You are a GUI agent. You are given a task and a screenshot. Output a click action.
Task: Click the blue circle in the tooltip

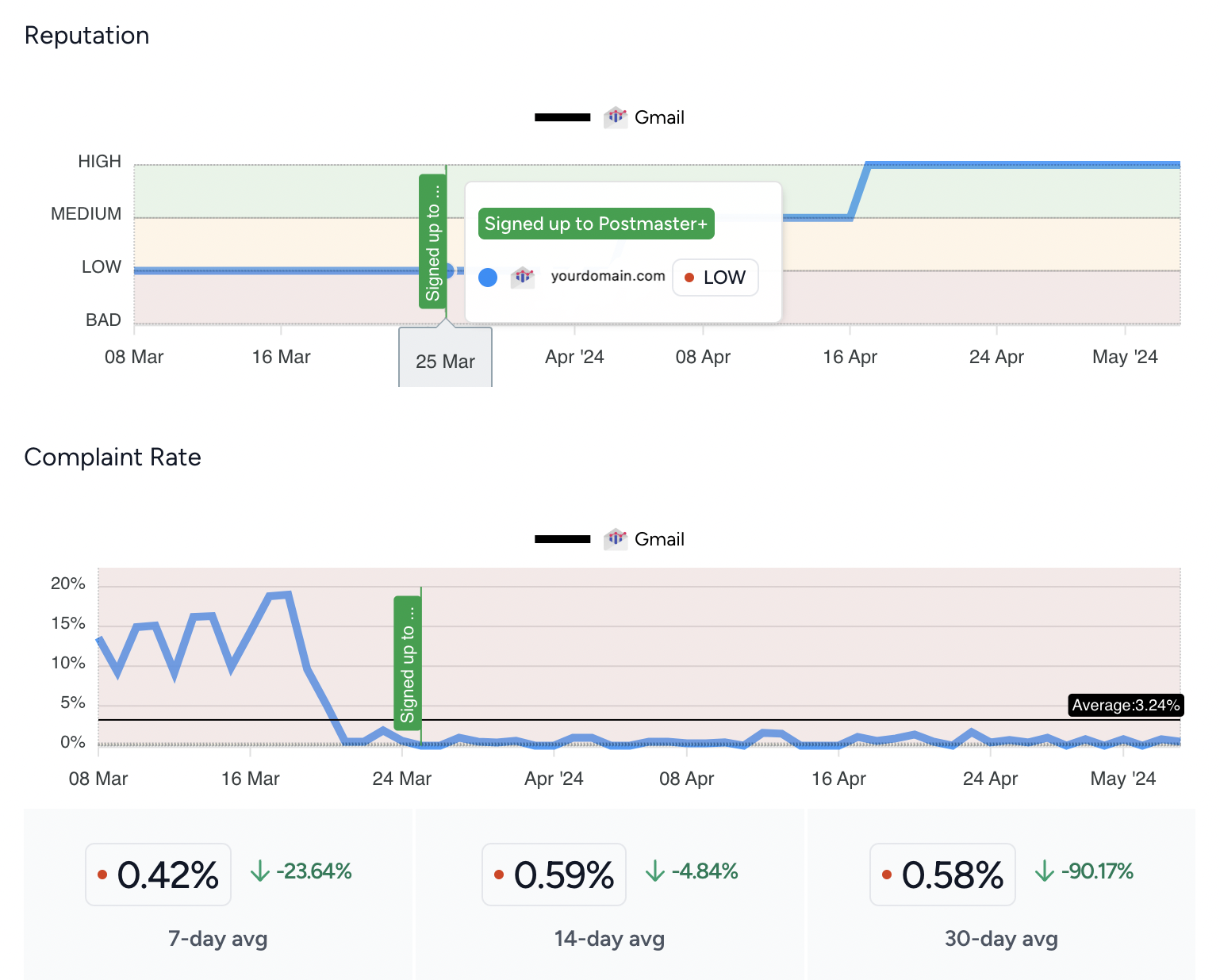(x=488, y=278)
